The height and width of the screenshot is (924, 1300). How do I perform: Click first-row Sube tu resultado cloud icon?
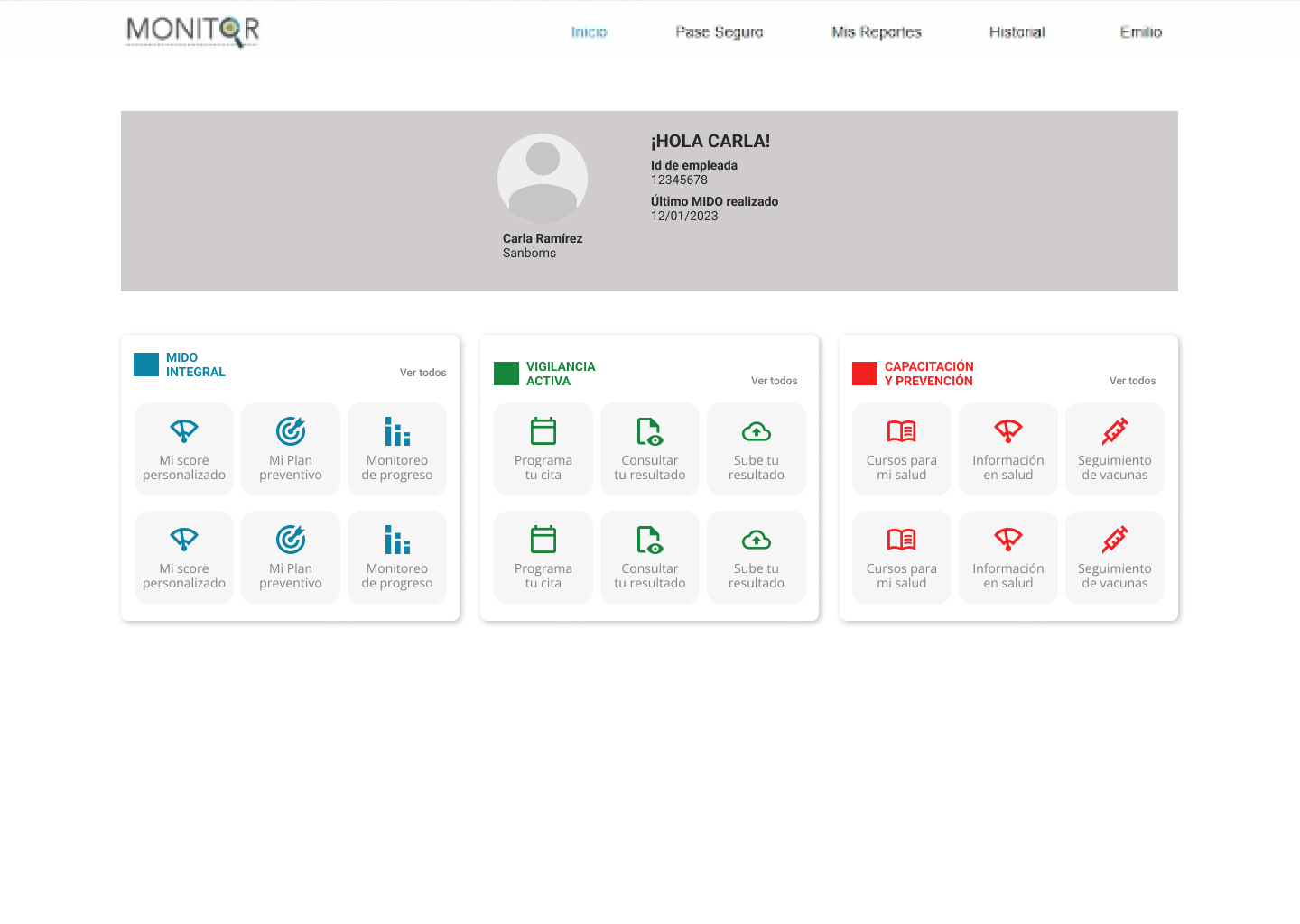pyautogui.click(x=757, y=431)
